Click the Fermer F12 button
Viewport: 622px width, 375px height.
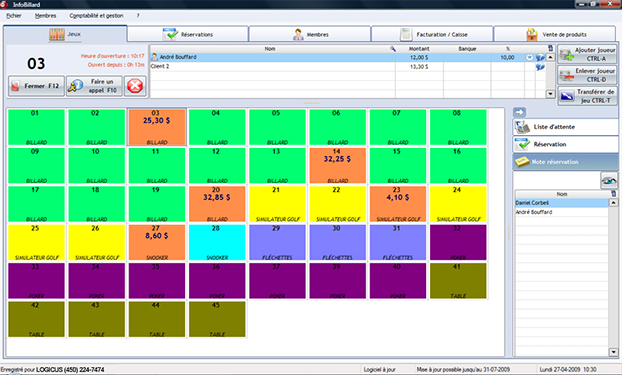click(36, 86)
